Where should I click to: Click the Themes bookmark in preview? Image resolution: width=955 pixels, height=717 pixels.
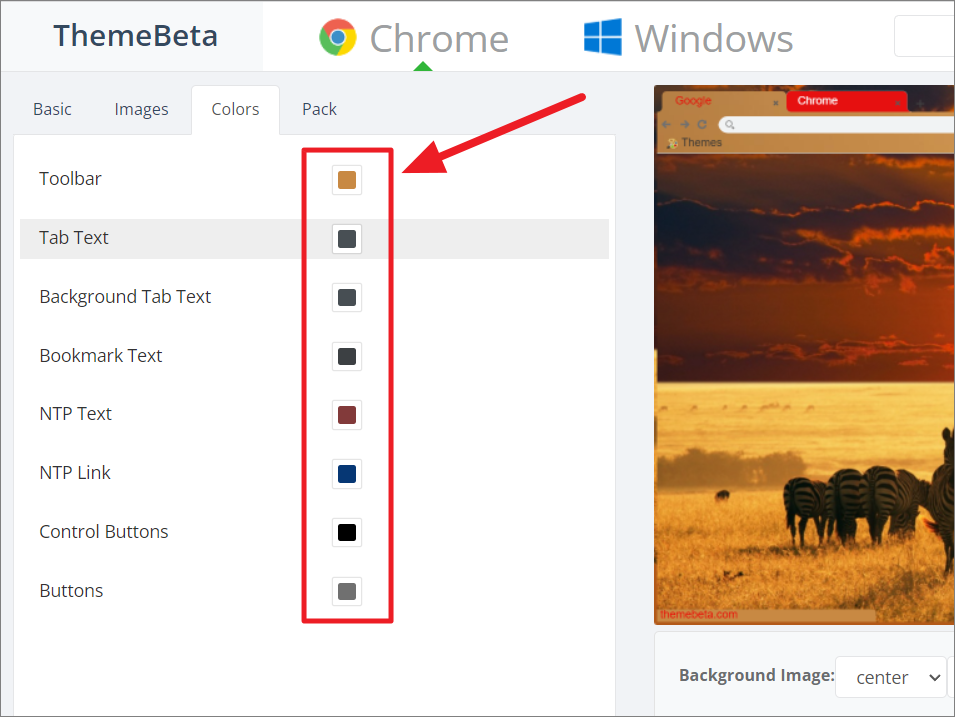[694, 143]
